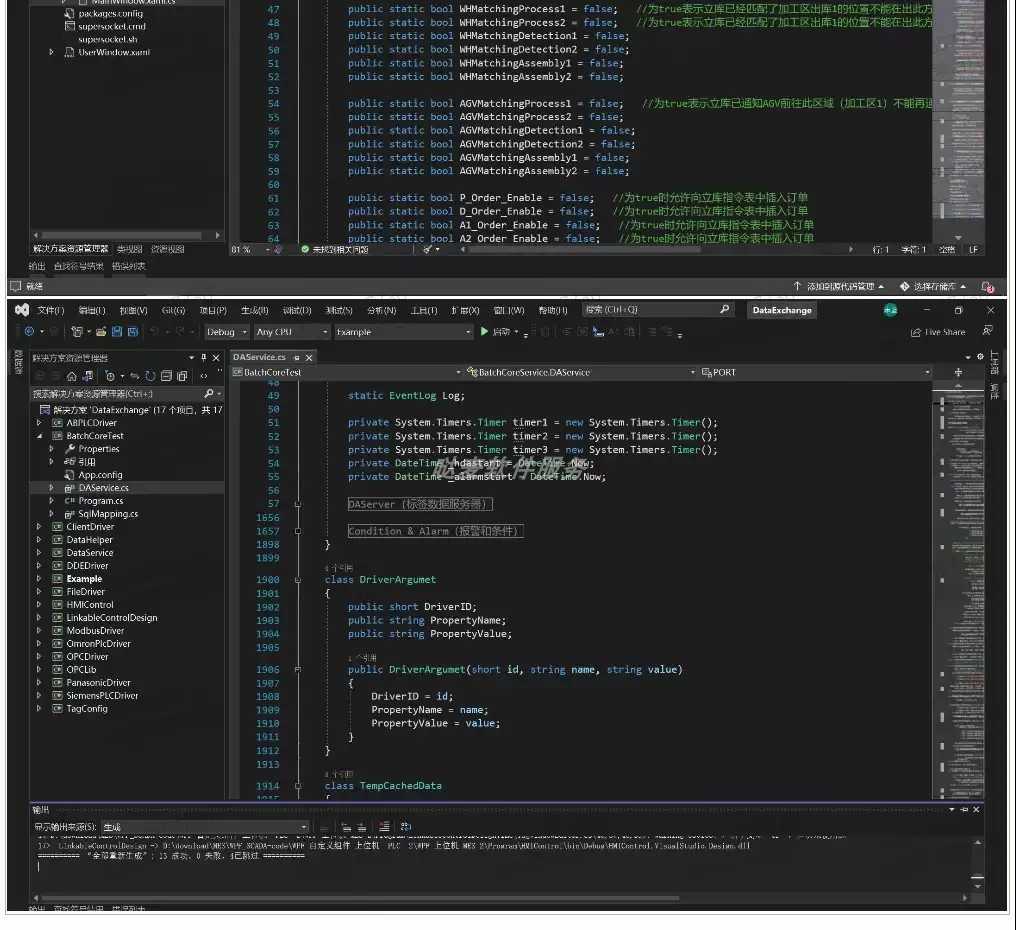Viewport: 1016px width, 930px height.
Task: Toggle the pin on DAService.cs tab
Action: click(297, 358)
